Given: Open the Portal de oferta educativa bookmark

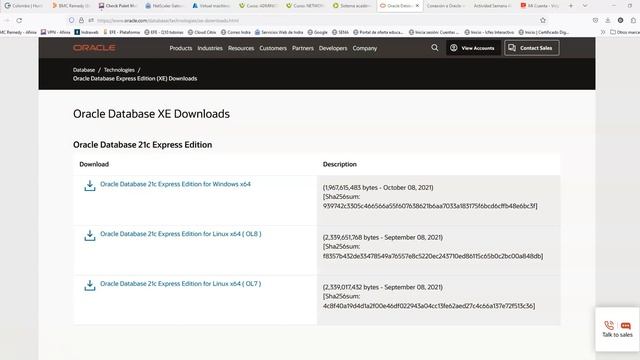Looking at the screenshot, I should pos(378,32).
